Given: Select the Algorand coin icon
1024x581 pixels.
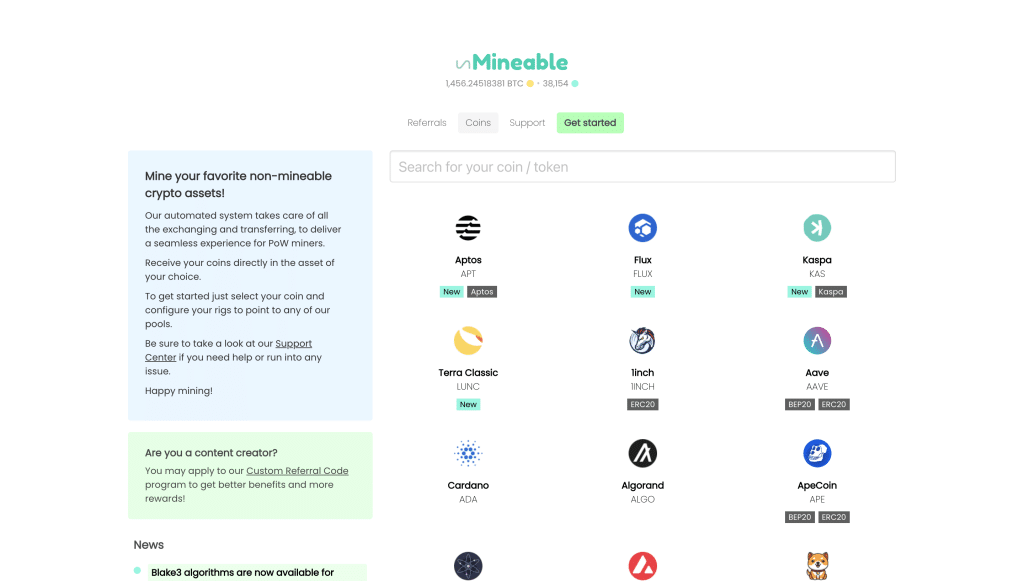Looking at the screenshot, I should click(643, 453).
